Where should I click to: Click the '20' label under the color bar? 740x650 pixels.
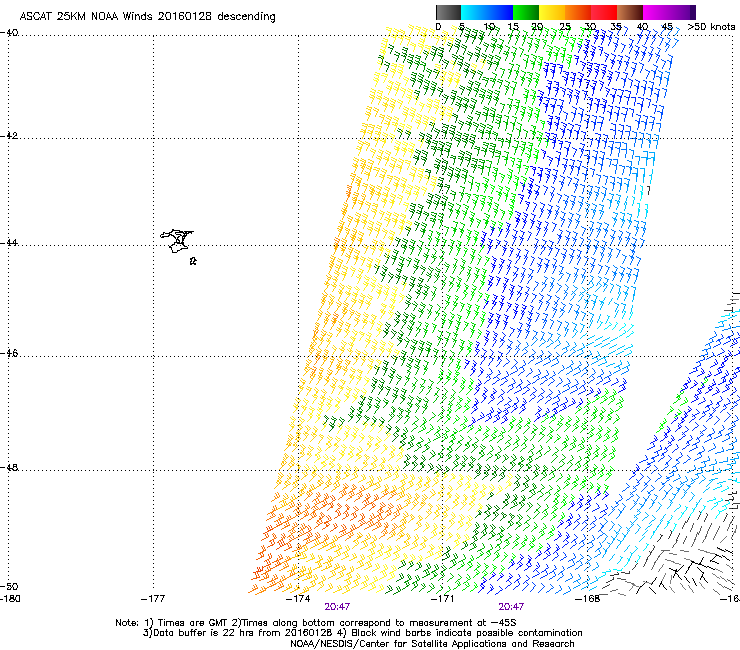point(538,27)
